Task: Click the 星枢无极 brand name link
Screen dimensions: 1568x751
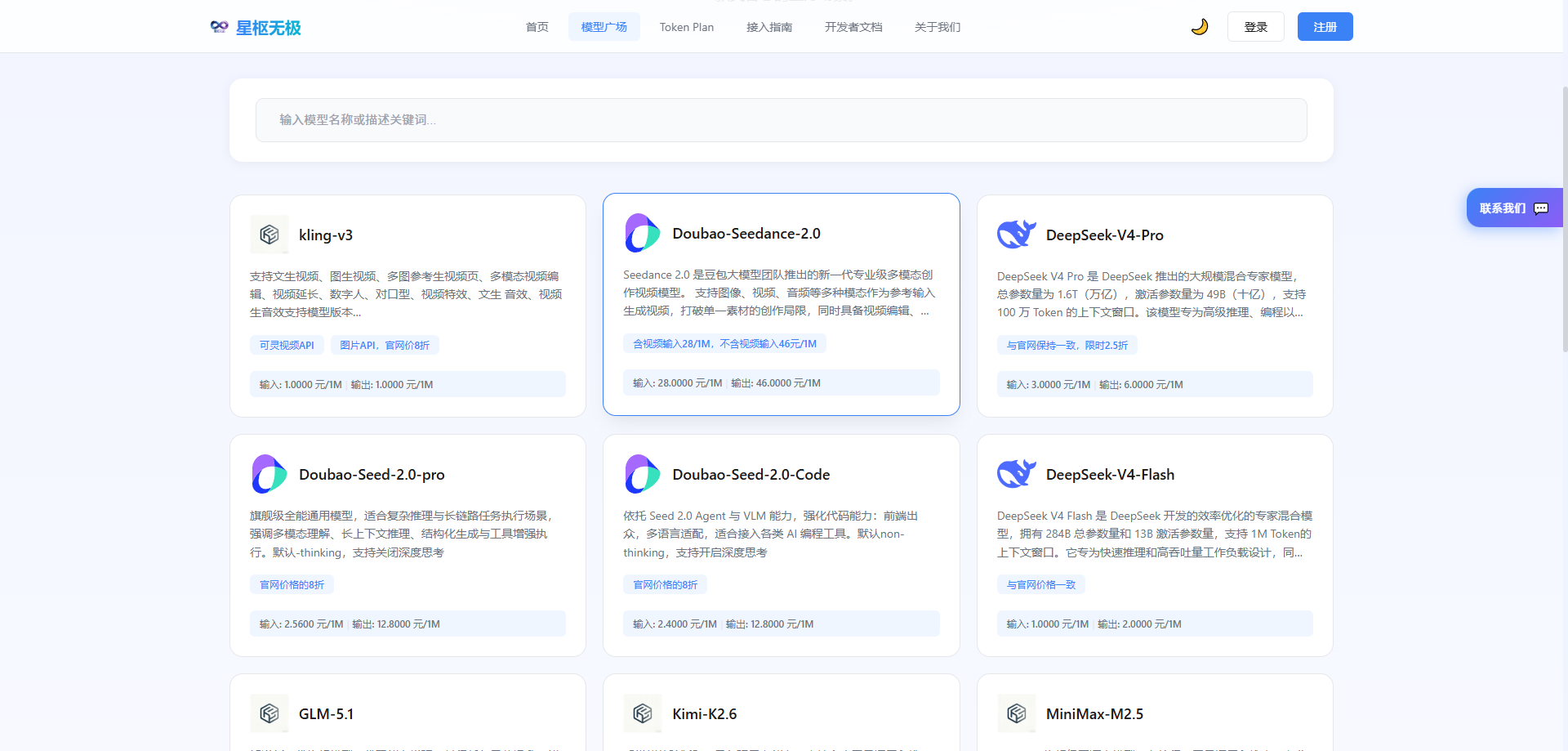Action: 269,28
